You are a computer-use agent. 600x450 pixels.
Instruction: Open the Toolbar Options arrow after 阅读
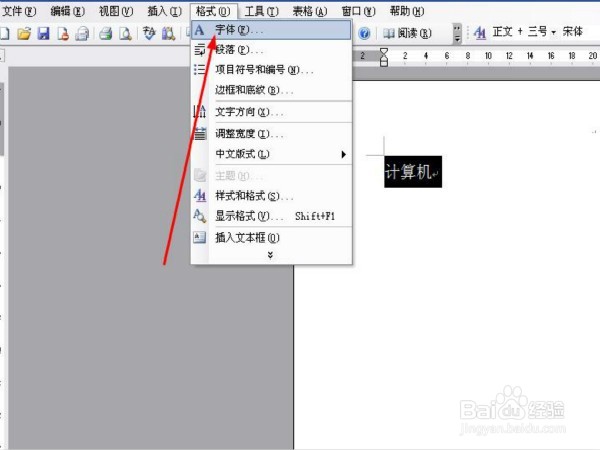pyautogui.click(x=457, y=34)
